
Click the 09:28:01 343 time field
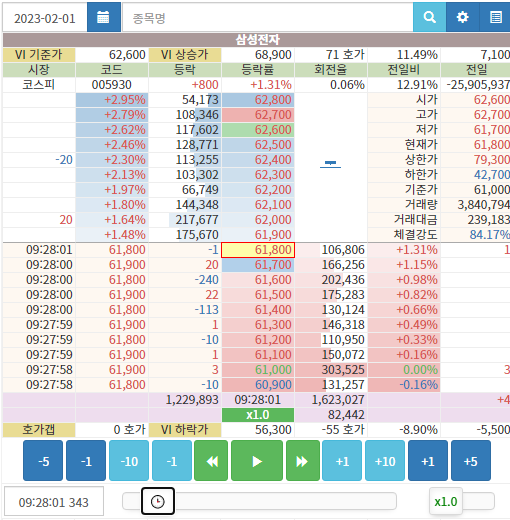point(54,502)
